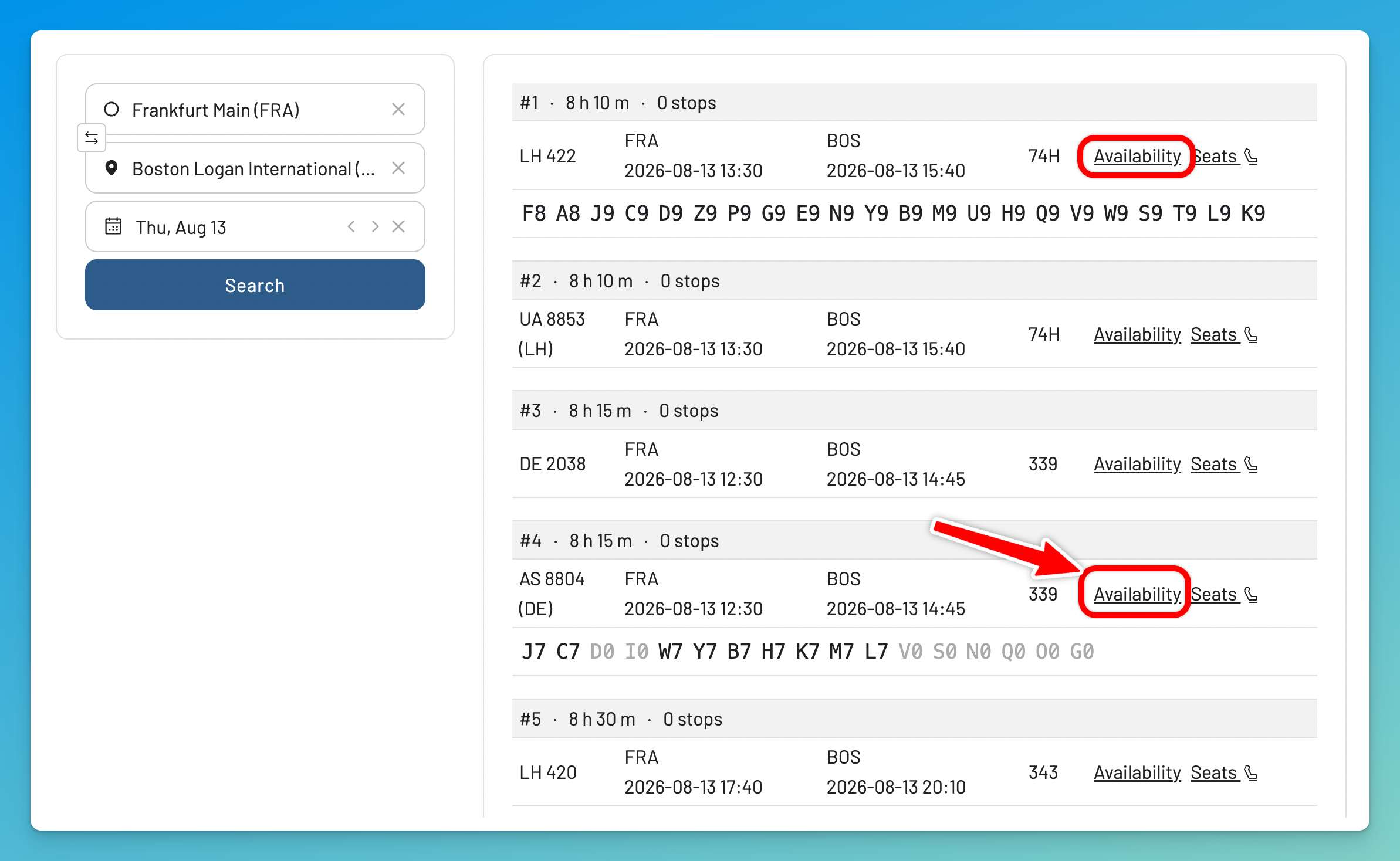The width and height of the screenshot is (1400, 861).
Task: Clear the Thu, Aug 13 date
Action: (398, 226)
